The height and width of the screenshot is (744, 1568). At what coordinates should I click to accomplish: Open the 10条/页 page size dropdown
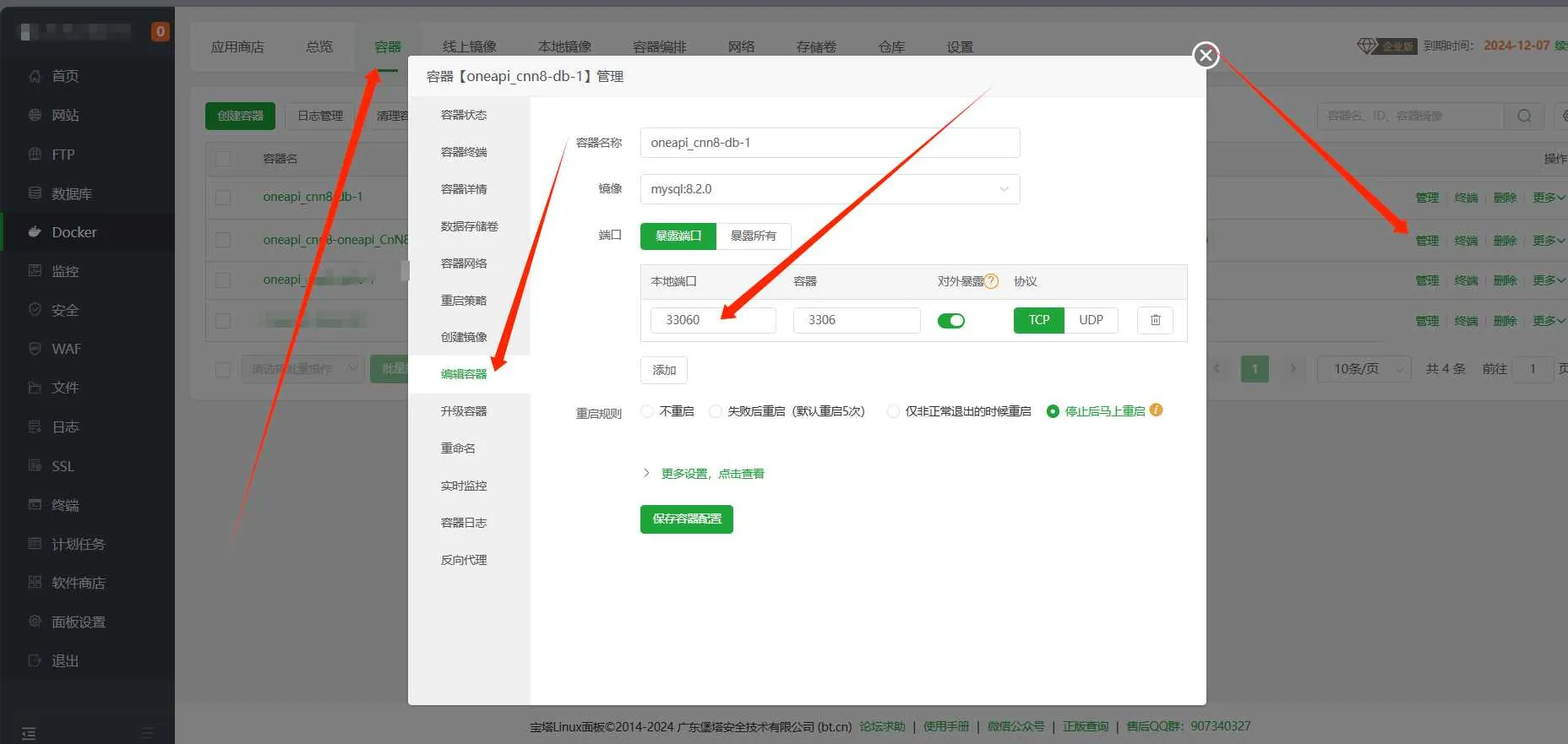click(x=1364, y=369)
